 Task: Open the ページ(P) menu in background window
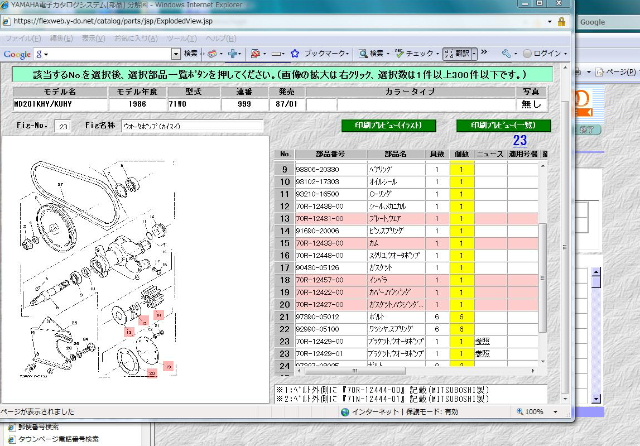coord(620,72)
